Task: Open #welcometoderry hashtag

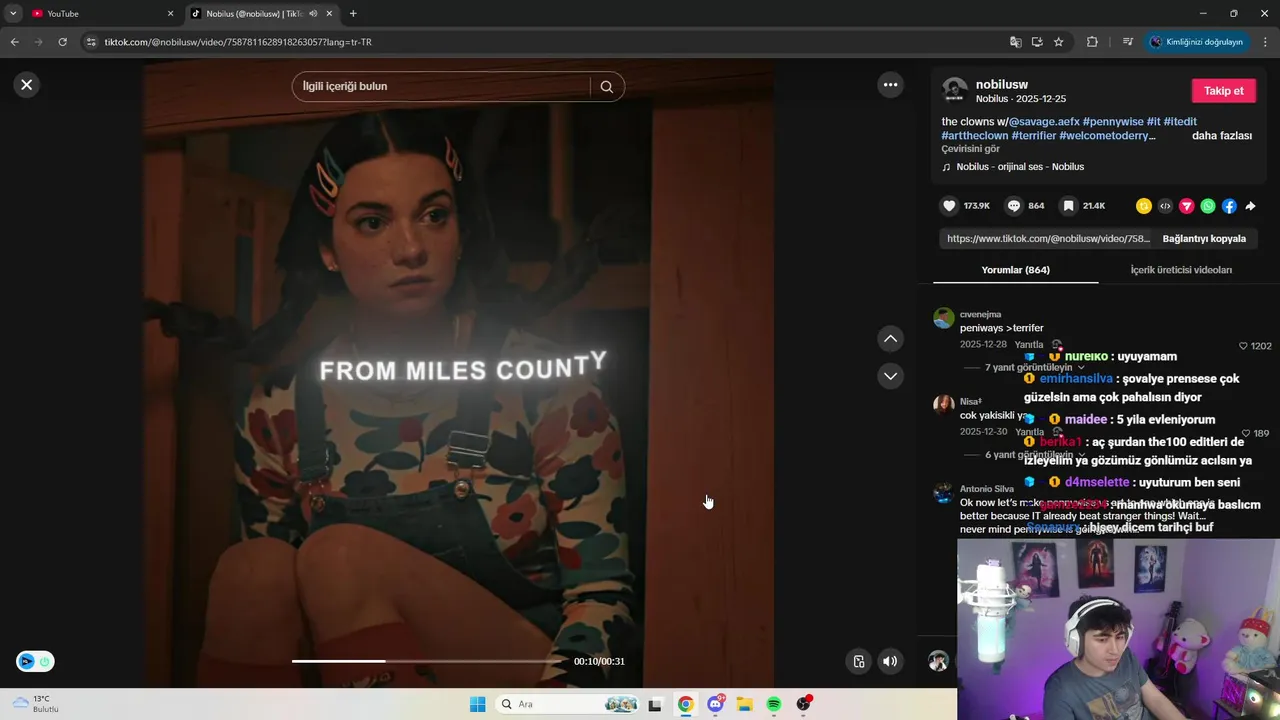Action: (x=1107, y=136)
